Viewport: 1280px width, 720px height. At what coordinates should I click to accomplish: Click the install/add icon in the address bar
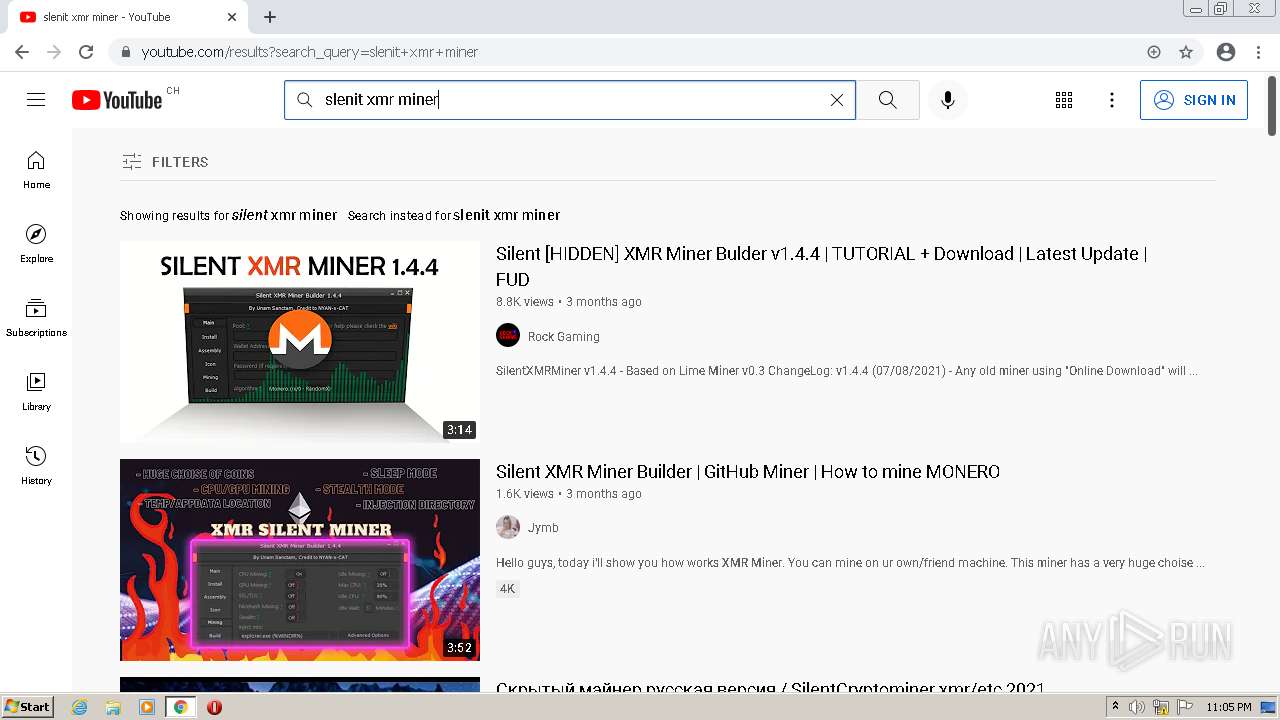point(1154,52)
